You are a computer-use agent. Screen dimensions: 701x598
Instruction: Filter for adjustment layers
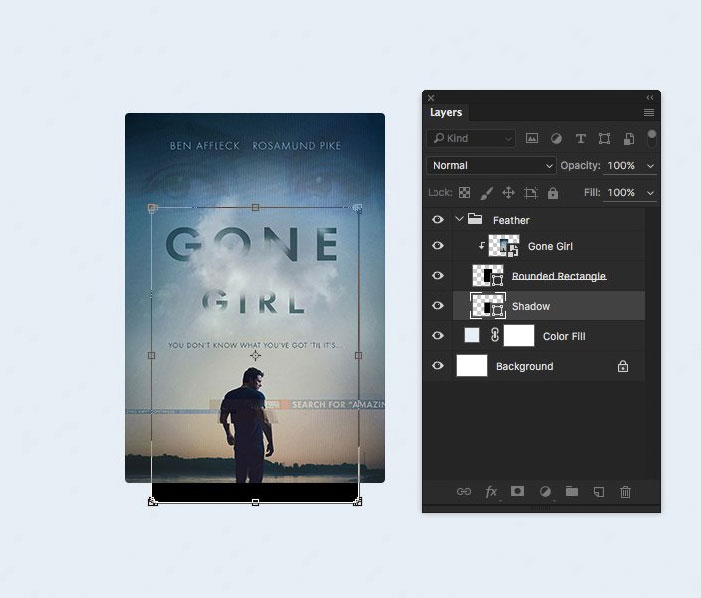point(557,139)
